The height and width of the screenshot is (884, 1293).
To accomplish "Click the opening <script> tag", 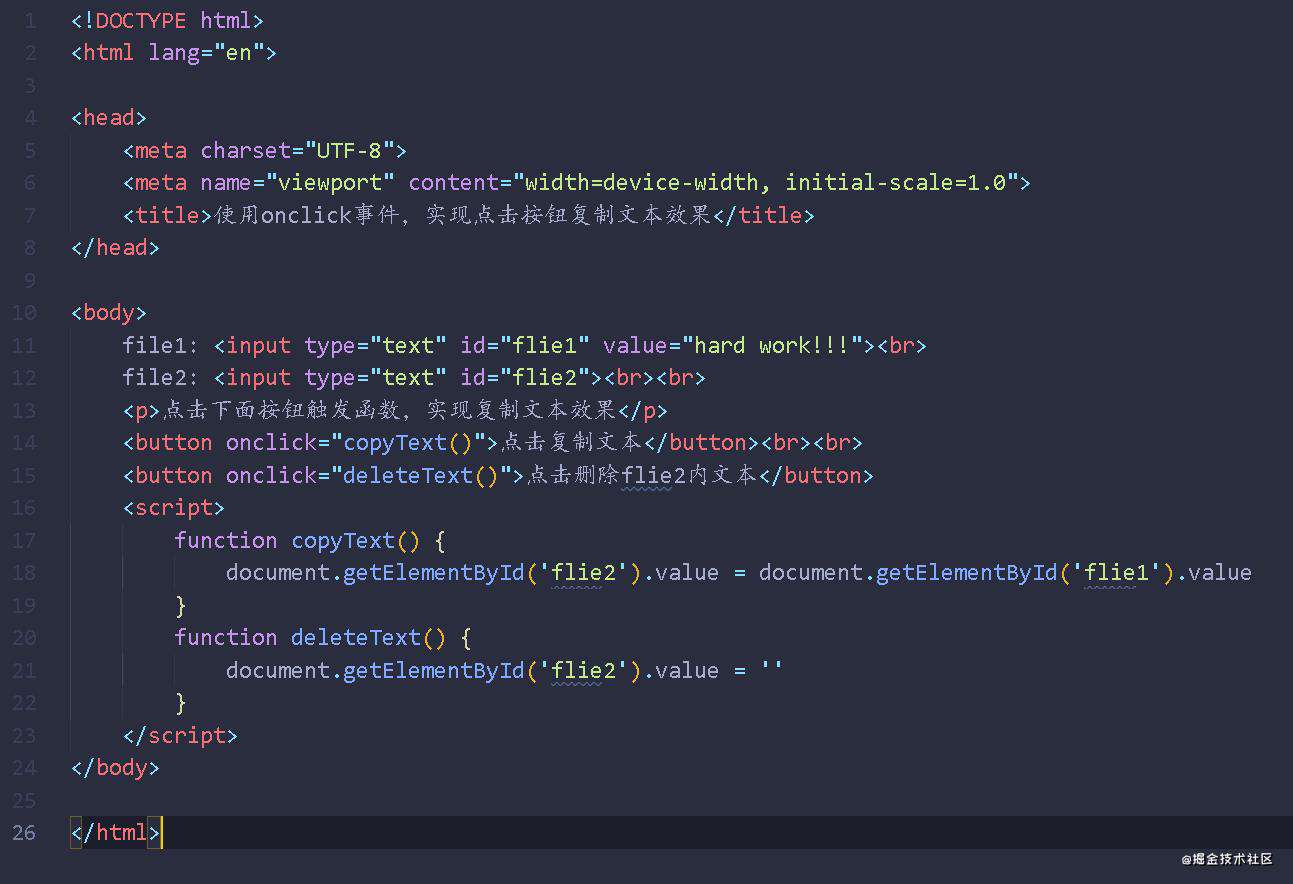I will point(174,507).
